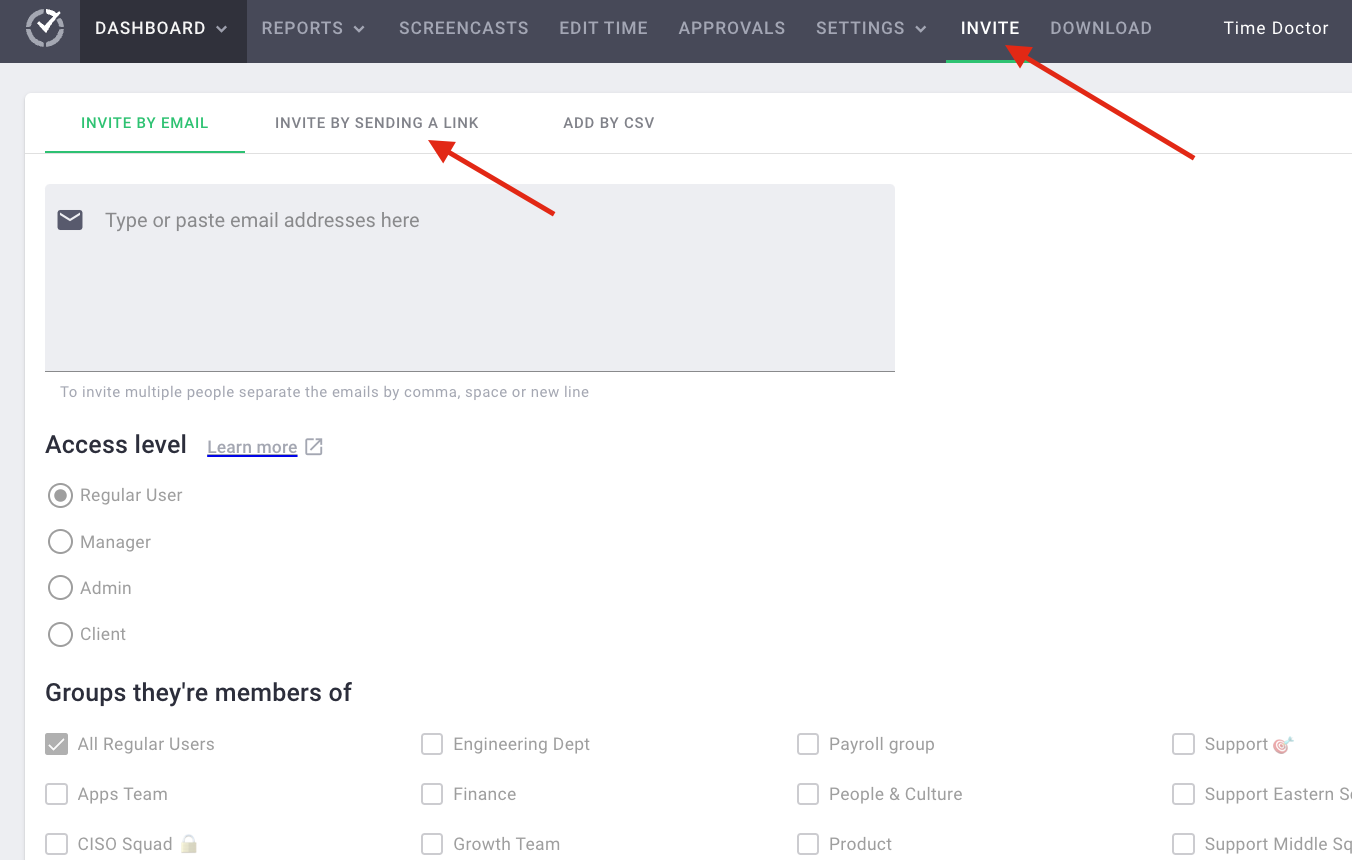Check the Engineering Dept group checkbox
1352x860 pixels.
click(432, 744)
